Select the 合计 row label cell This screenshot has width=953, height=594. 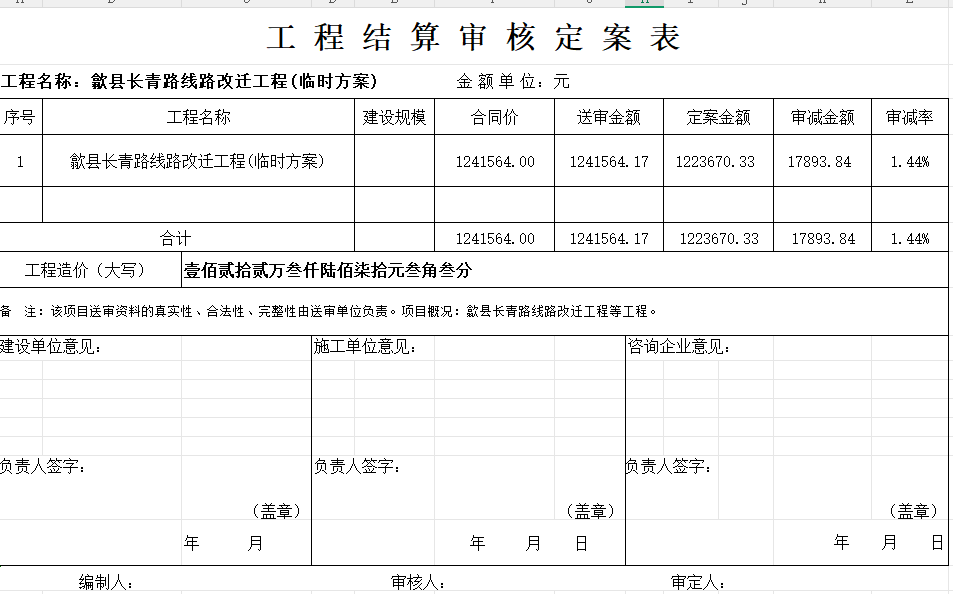[175, 238]
